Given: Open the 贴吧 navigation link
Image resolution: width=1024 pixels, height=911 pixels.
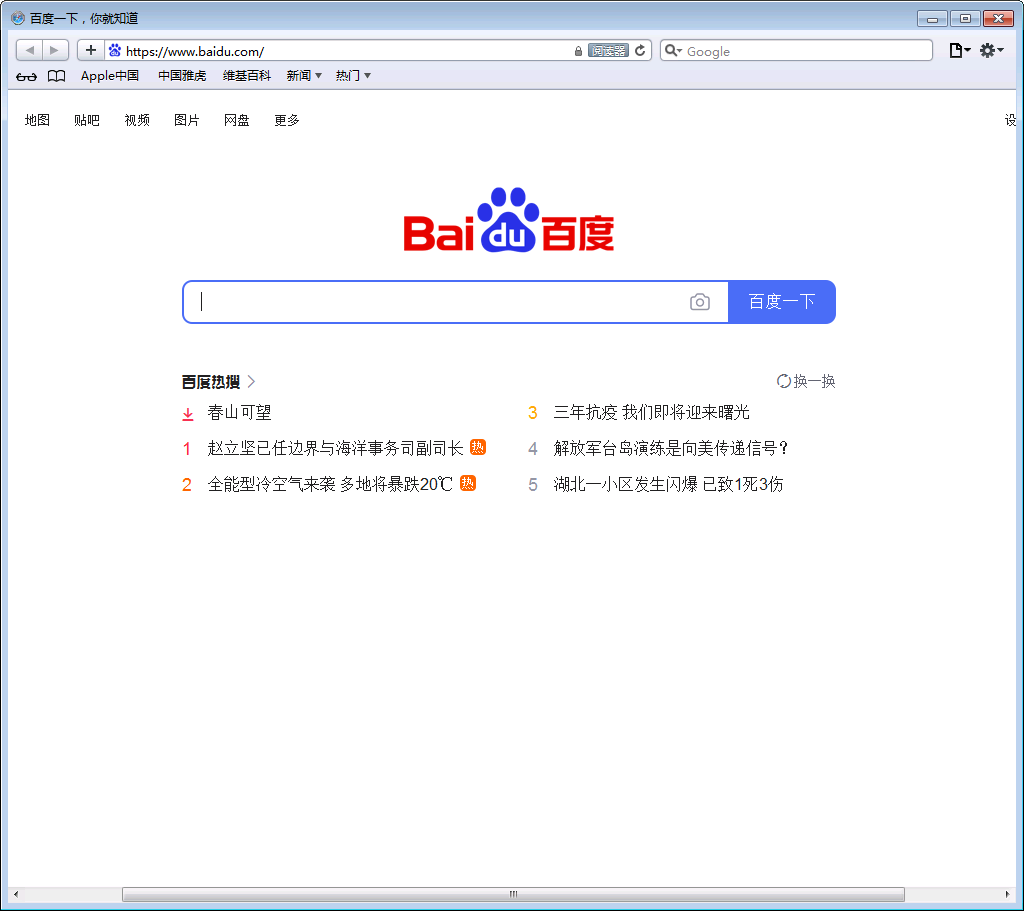Looking at the screenshot, I should (87, 120).
